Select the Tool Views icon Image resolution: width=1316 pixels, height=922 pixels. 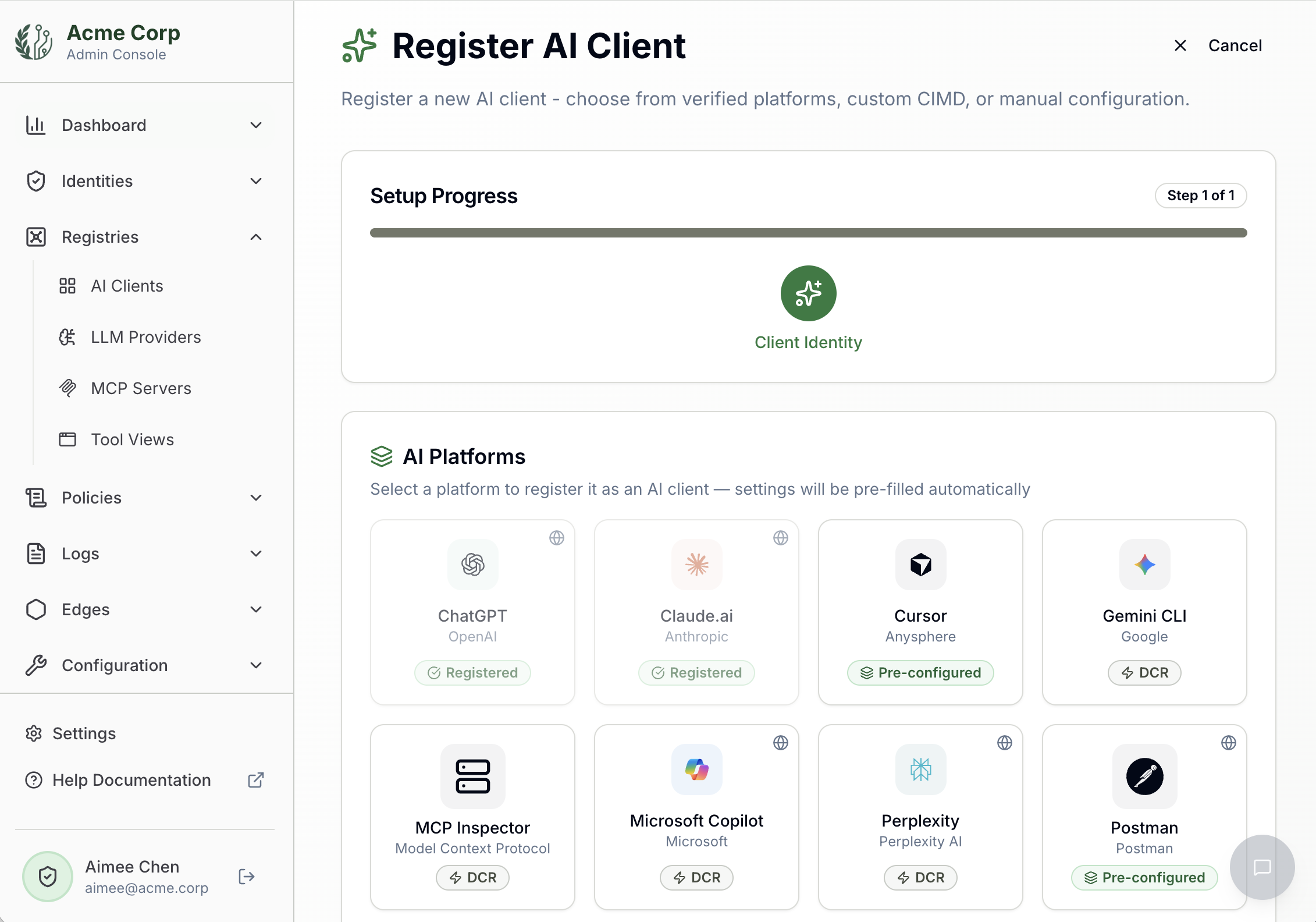click(67, 439)
